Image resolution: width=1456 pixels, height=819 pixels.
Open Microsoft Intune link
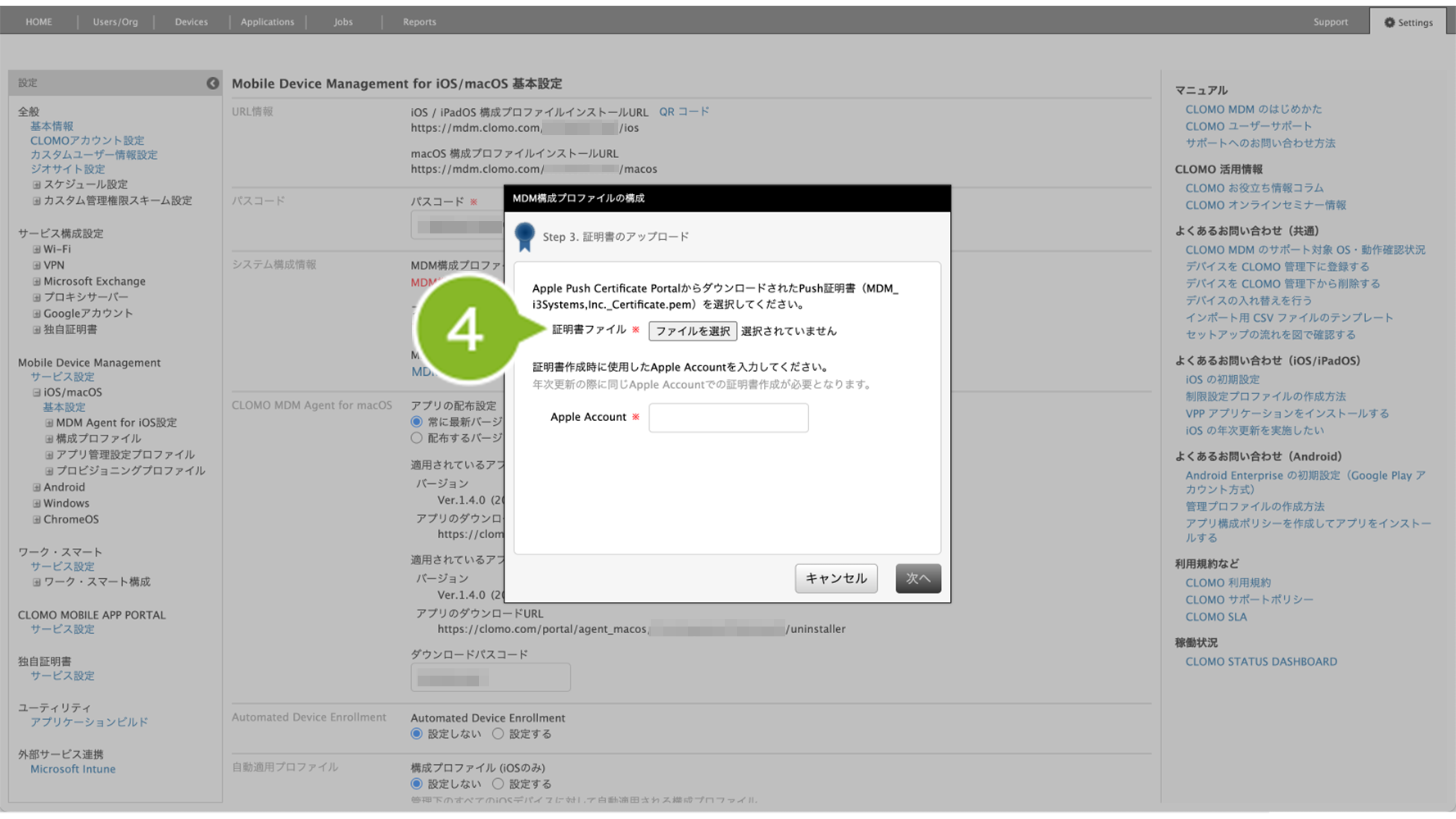[x=73, y=769]
